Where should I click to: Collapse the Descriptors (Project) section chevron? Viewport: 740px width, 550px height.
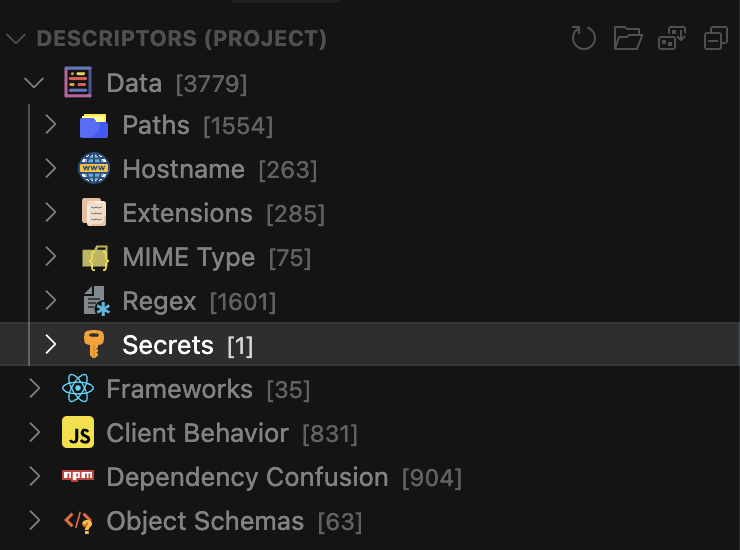(x=16, y=38)
